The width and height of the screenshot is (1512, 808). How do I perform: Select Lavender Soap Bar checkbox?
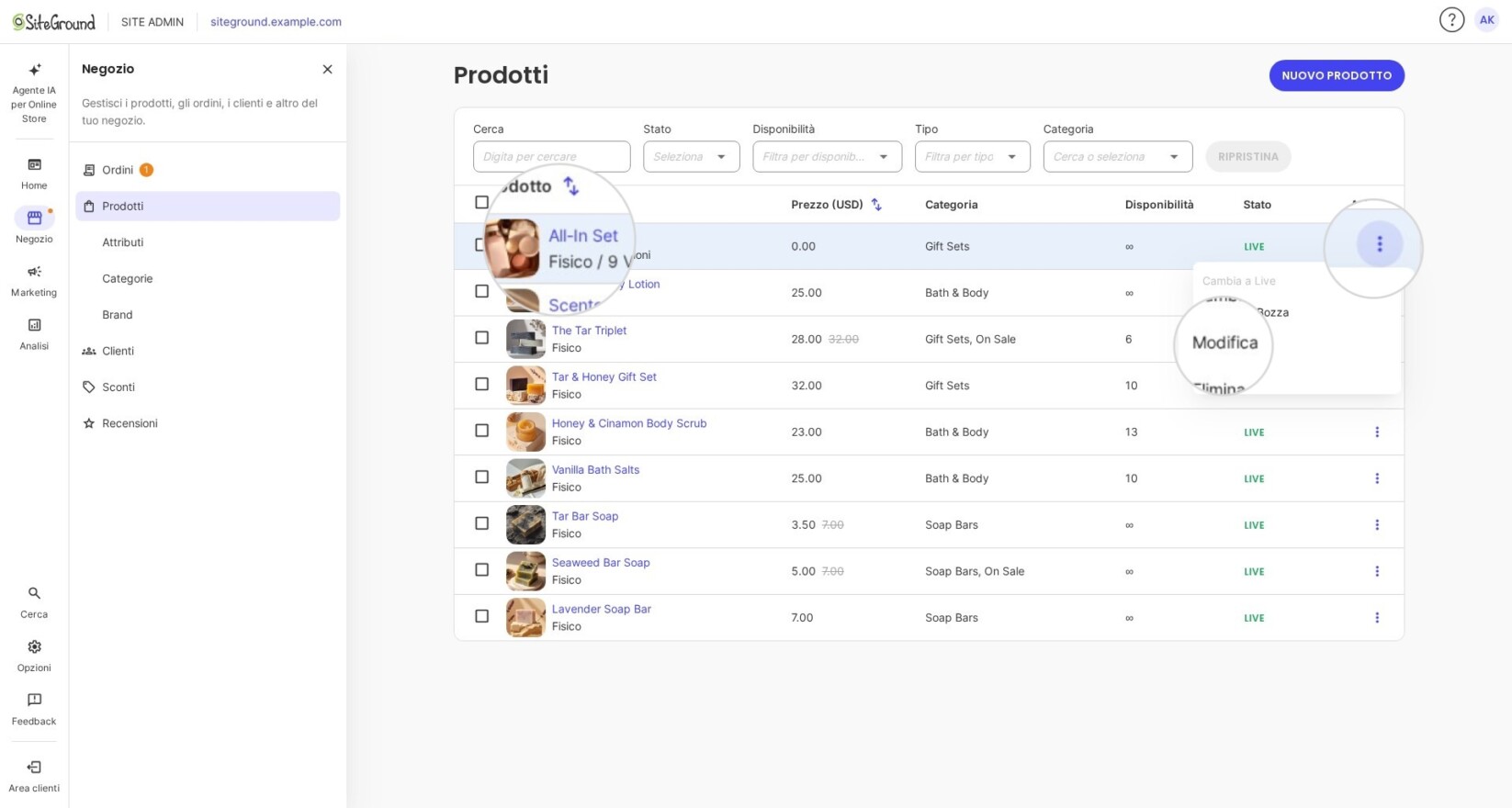pyautogui.click(x=481, y=616)
